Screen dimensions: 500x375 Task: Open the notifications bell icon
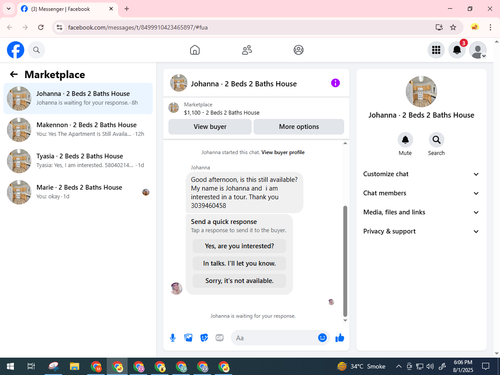(457, 50)
